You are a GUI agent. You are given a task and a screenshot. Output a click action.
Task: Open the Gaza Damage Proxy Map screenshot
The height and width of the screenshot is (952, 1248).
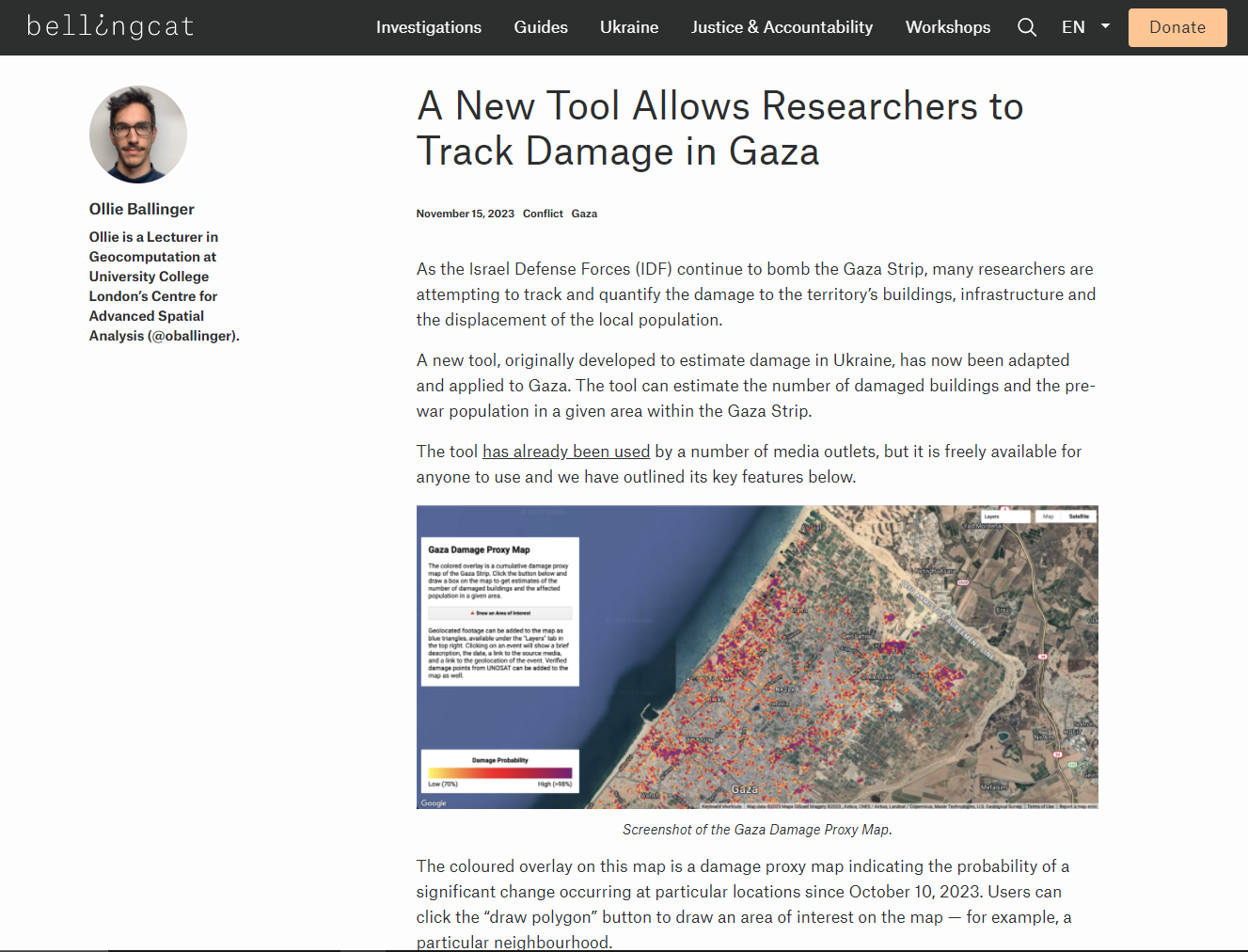coord(757,657)
